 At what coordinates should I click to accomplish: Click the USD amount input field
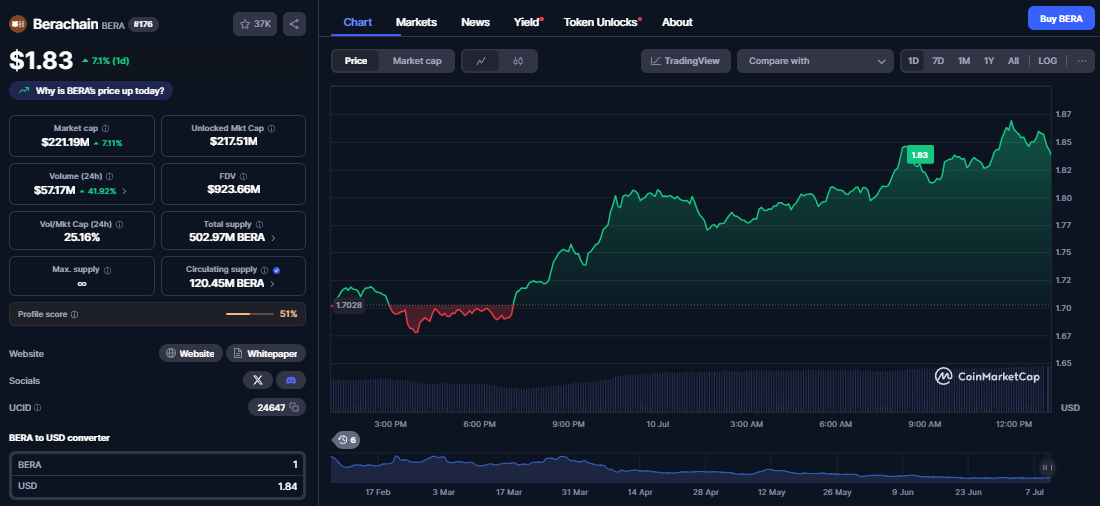click(x=157, y=486)
